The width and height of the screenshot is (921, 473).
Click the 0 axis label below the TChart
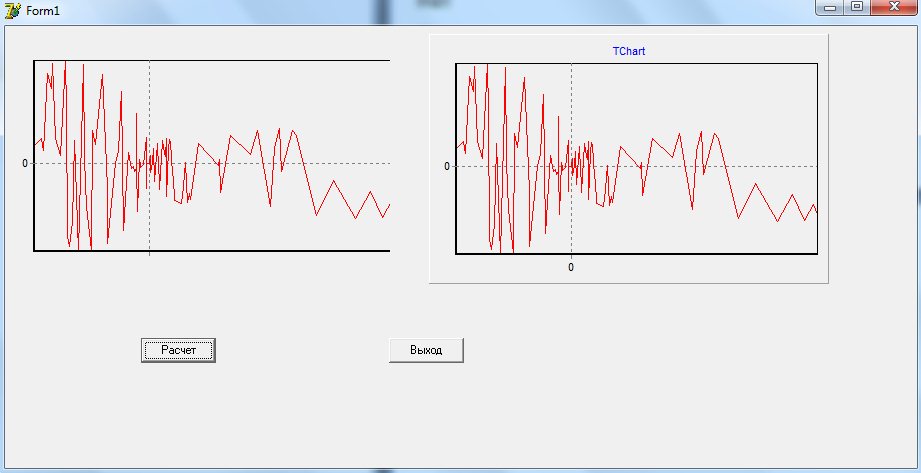click(571, 267)
